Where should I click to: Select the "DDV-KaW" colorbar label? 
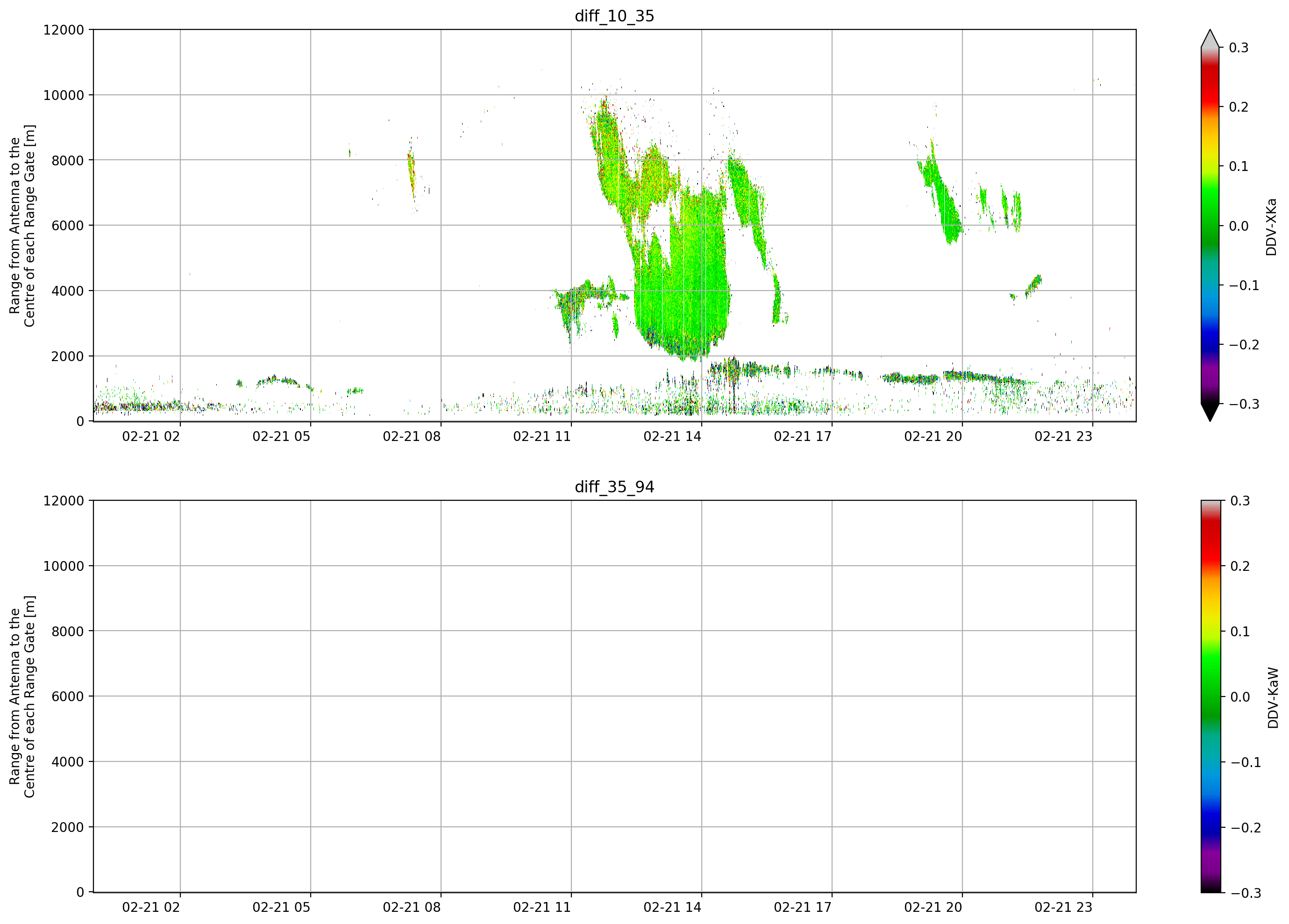pos(1273,698)
